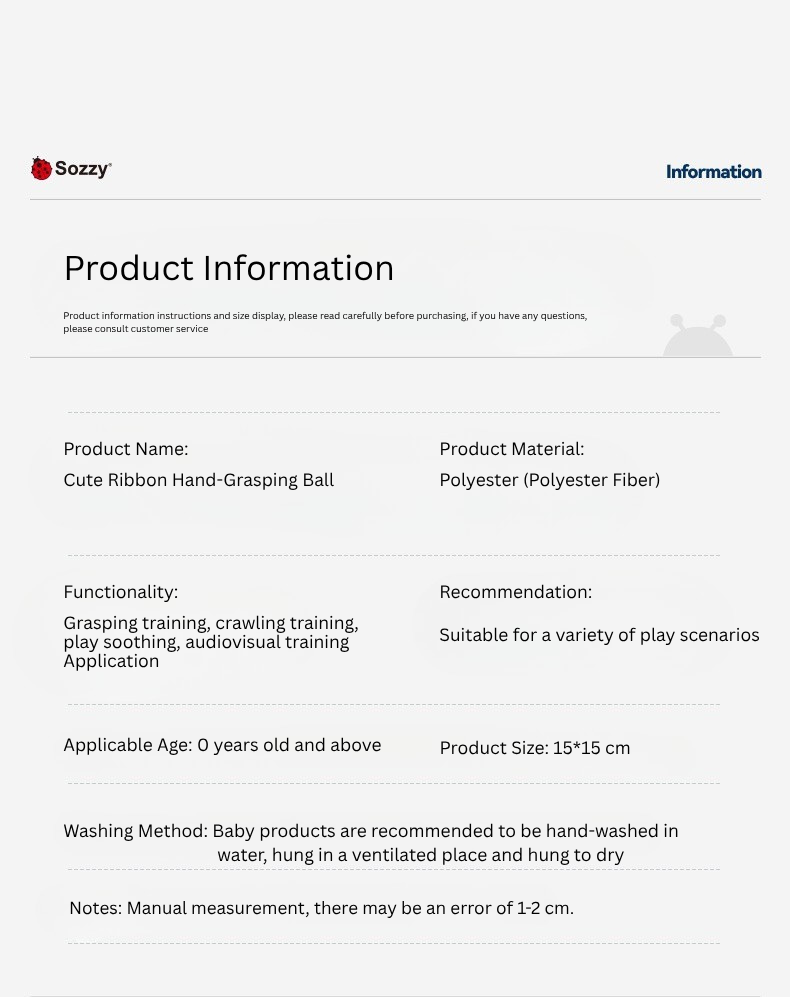This screenshot has width=790, height=997.
Task: Click the Functionality label
Action: (x=121, y=592)
